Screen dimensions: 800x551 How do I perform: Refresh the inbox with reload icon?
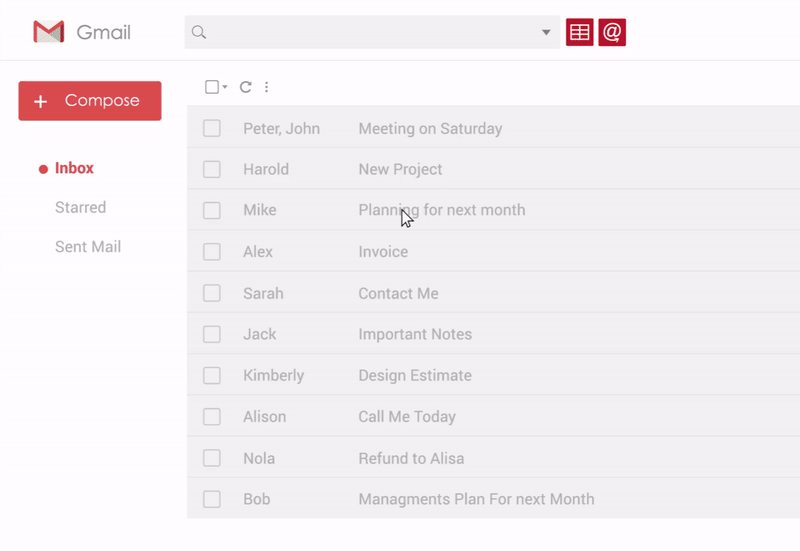click(246, 87)
